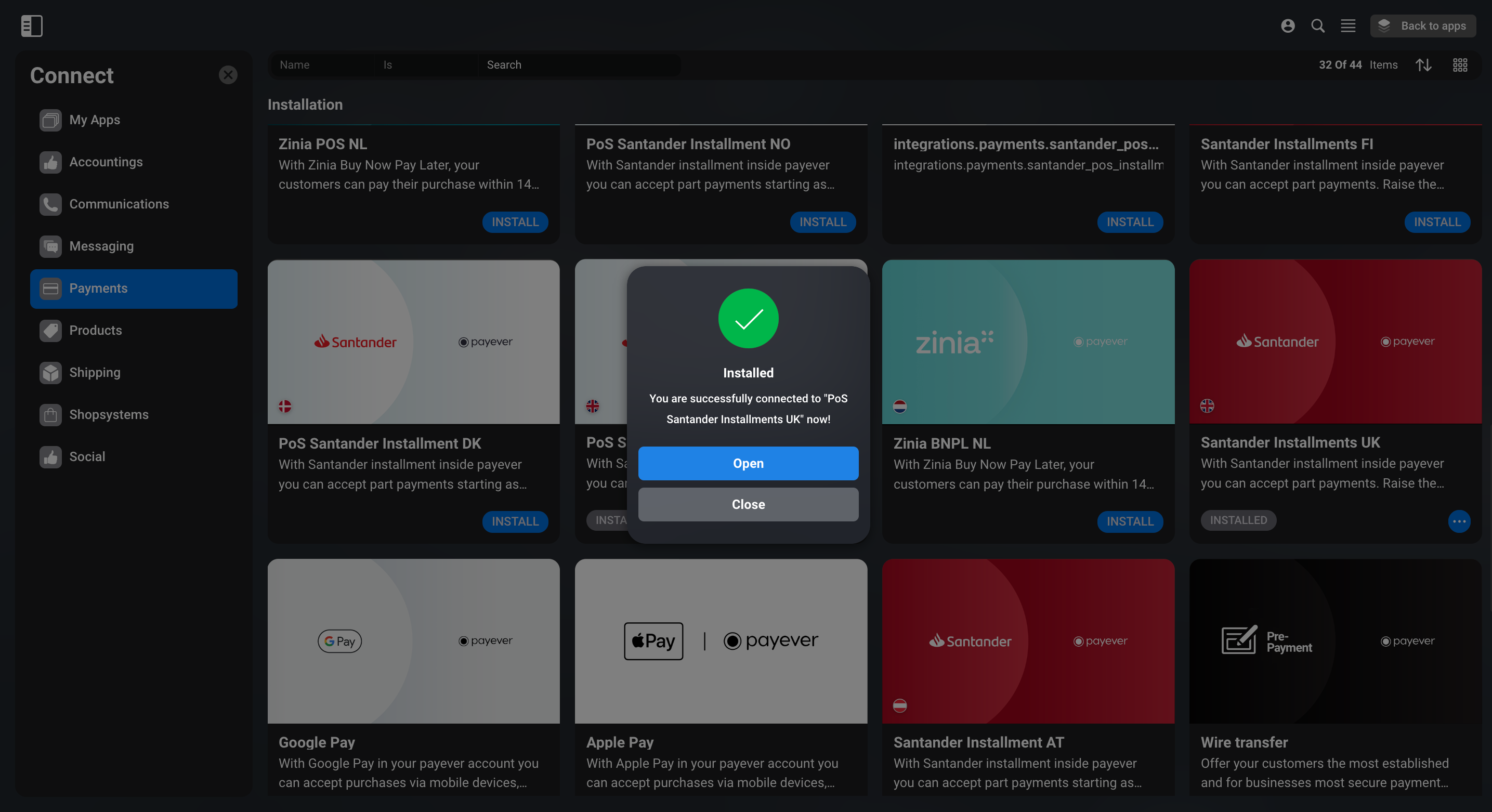The height and width of the screenshot is (812, 1492).
Task: Install PoS Santander Installment NO
Action: point(822,222)
